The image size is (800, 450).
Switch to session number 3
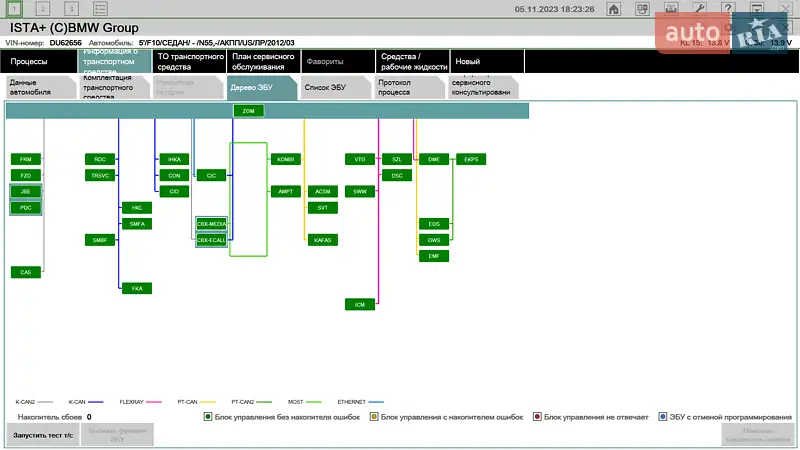pos(72,8)
